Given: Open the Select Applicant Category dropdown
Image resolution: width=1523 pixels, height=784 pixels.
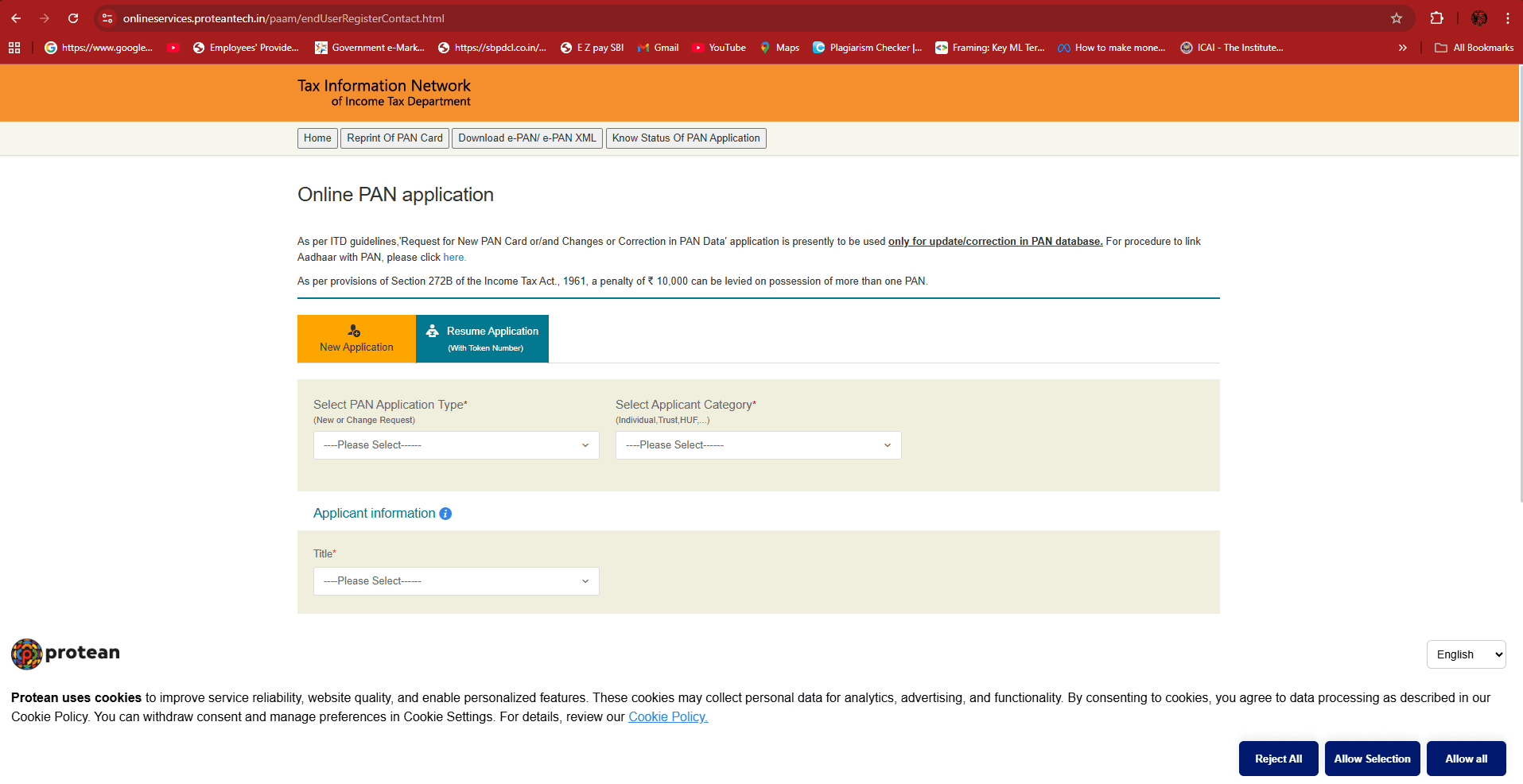Looking at the screenshot, I should click(757, 444).
